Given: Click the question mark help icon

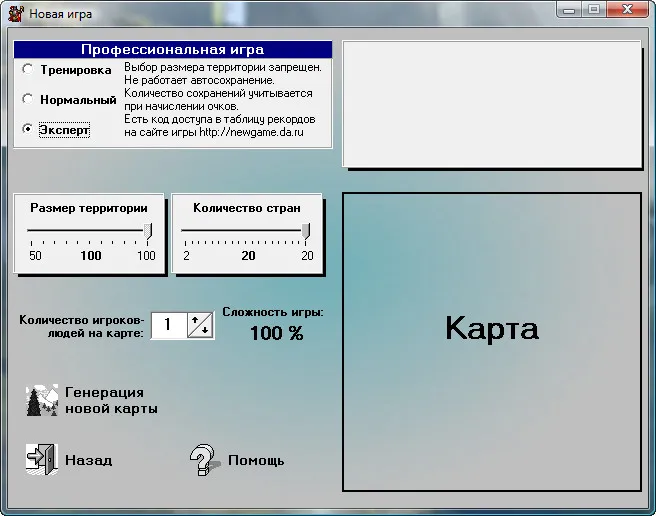Looking at the screenshot, I should pyautogui.click(x=203, y=459).
